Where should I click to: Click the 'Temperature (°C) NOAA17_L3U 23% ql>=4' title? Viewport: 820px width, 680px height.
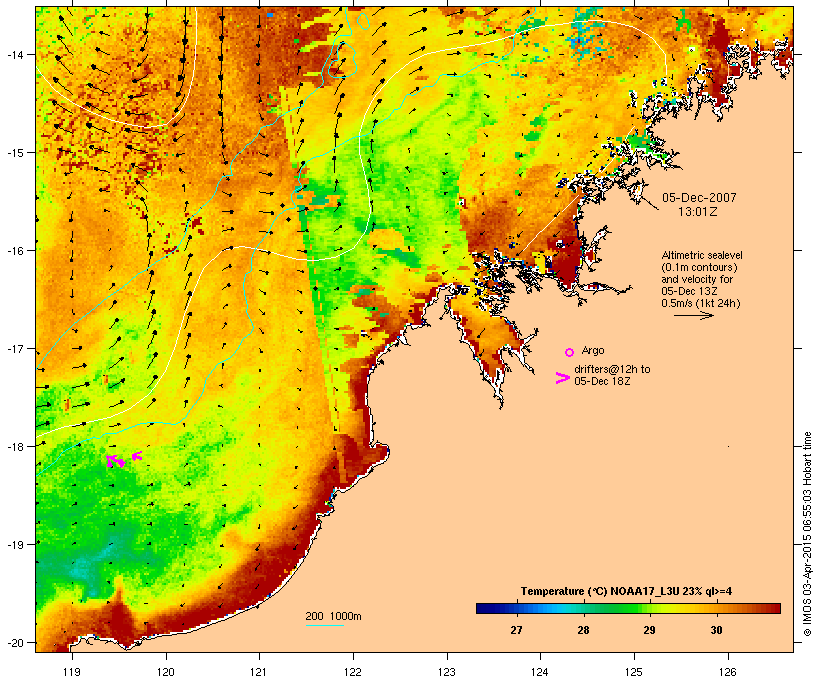click(627, 592)
